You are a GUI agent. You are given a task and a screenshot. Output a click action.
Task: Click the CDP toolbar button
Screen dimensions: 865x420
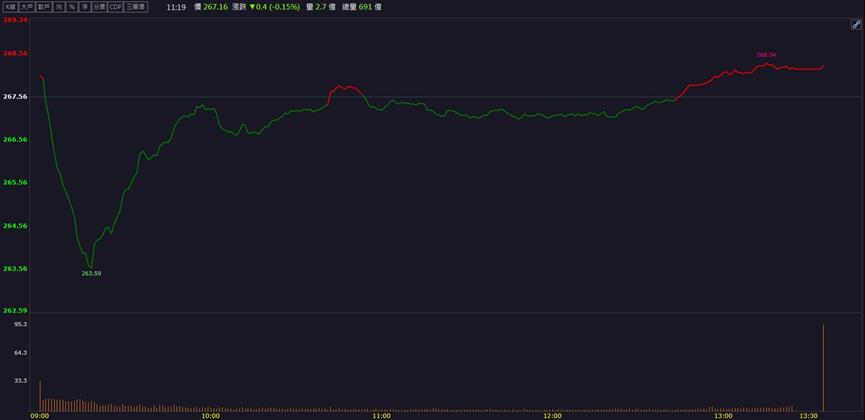pos(115,7)
